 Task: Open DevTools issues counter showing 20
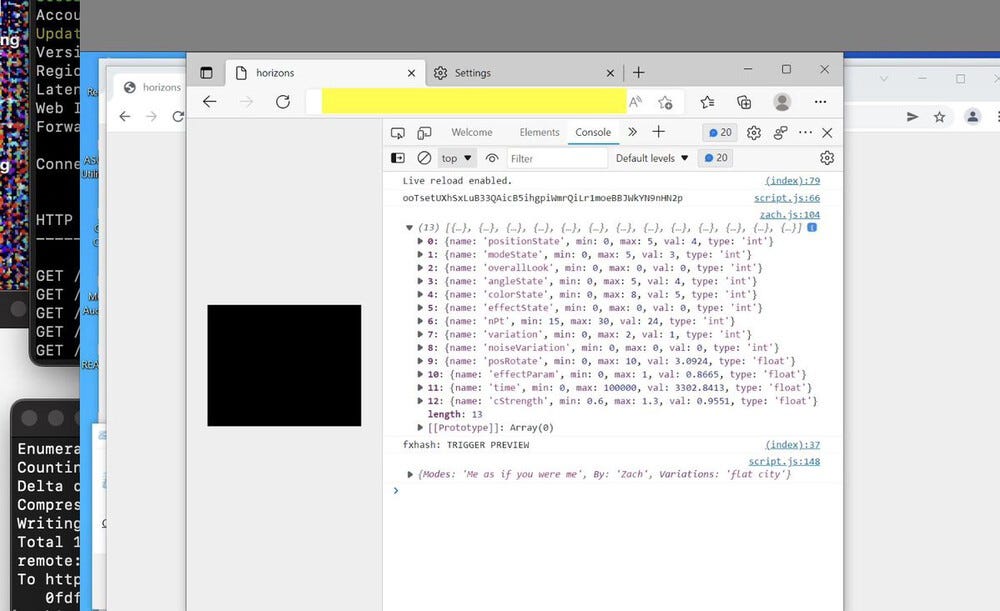720,133
